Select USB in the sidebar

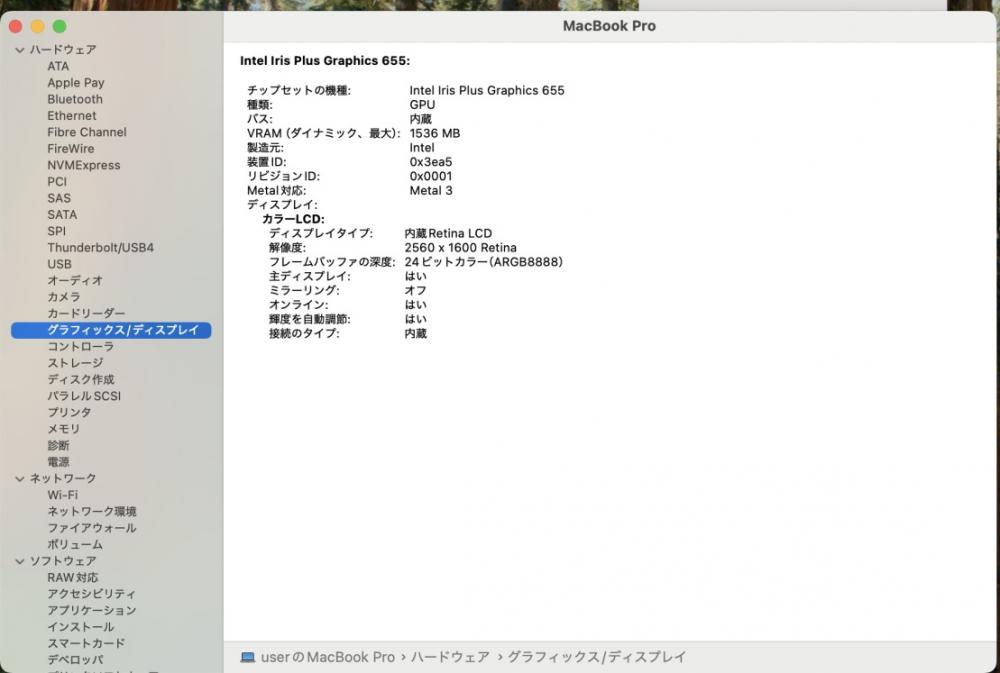59,264
